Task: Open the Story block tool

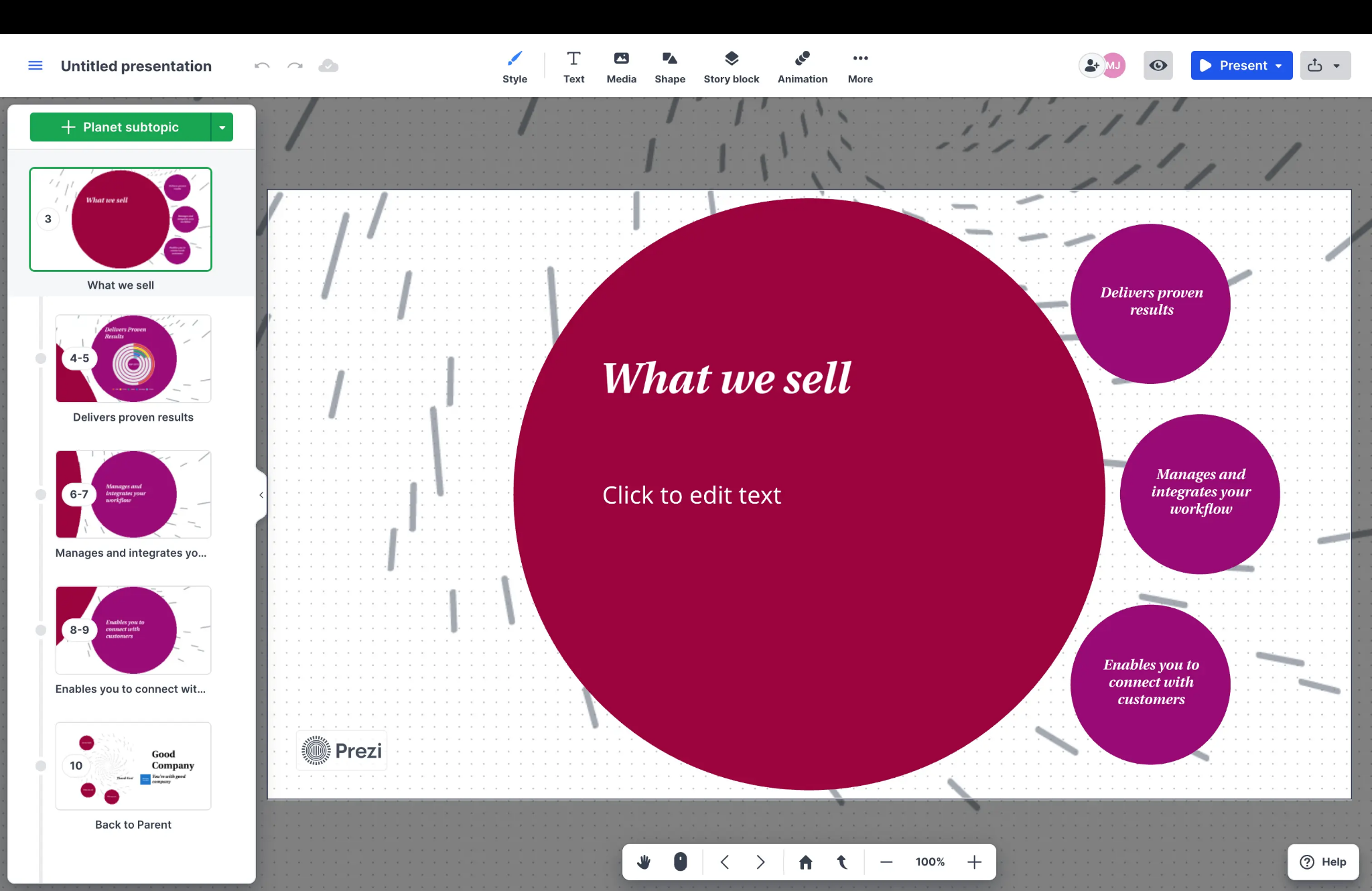Action: pos(732,67)
